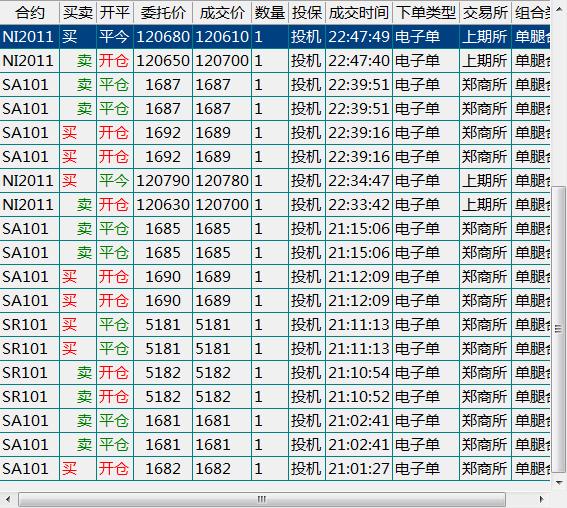Click the 22:34:47 trade time cell
567x508 pixels.
click(x=359, y=181)
